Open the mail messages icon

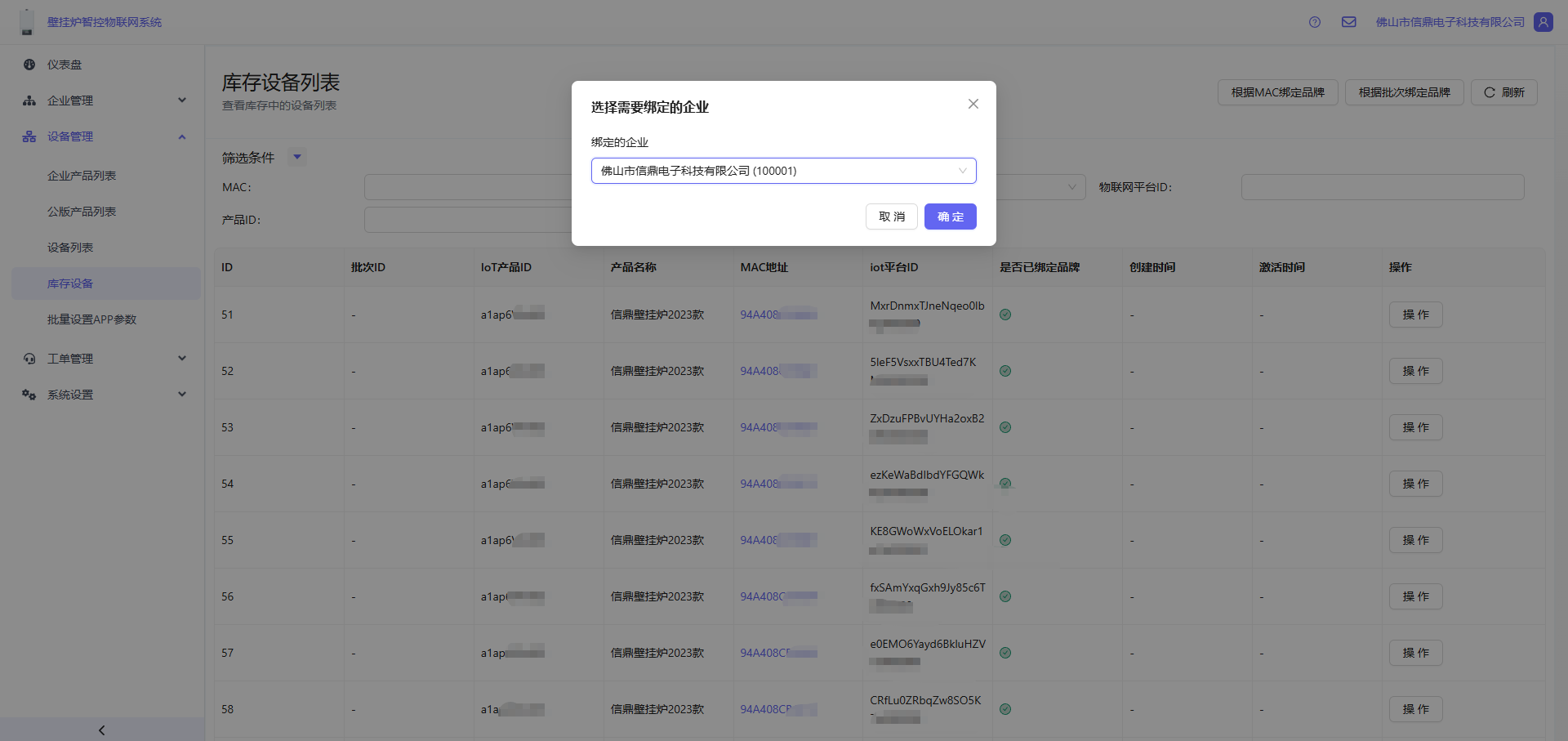pyautogui.click(x=1349, y=22)
